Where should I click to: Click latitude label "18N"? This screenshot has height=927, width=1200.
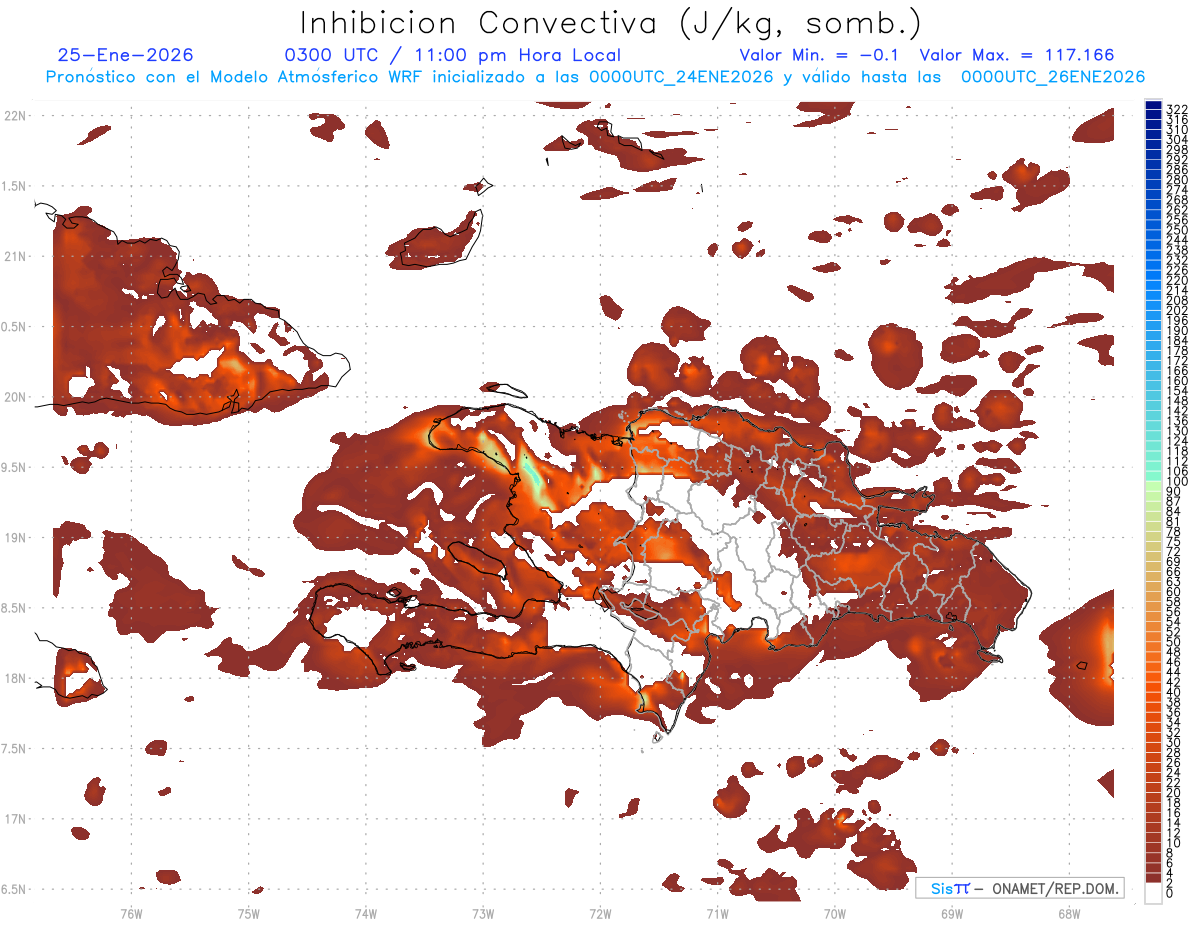tap(15, 678)
